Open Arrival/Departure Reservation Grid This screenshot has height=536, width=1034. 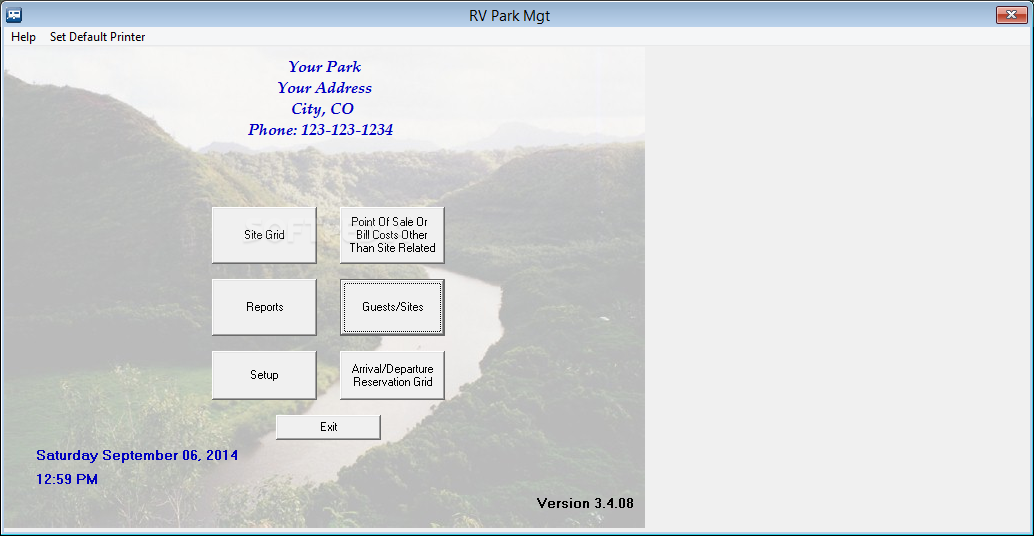point(392,375)
